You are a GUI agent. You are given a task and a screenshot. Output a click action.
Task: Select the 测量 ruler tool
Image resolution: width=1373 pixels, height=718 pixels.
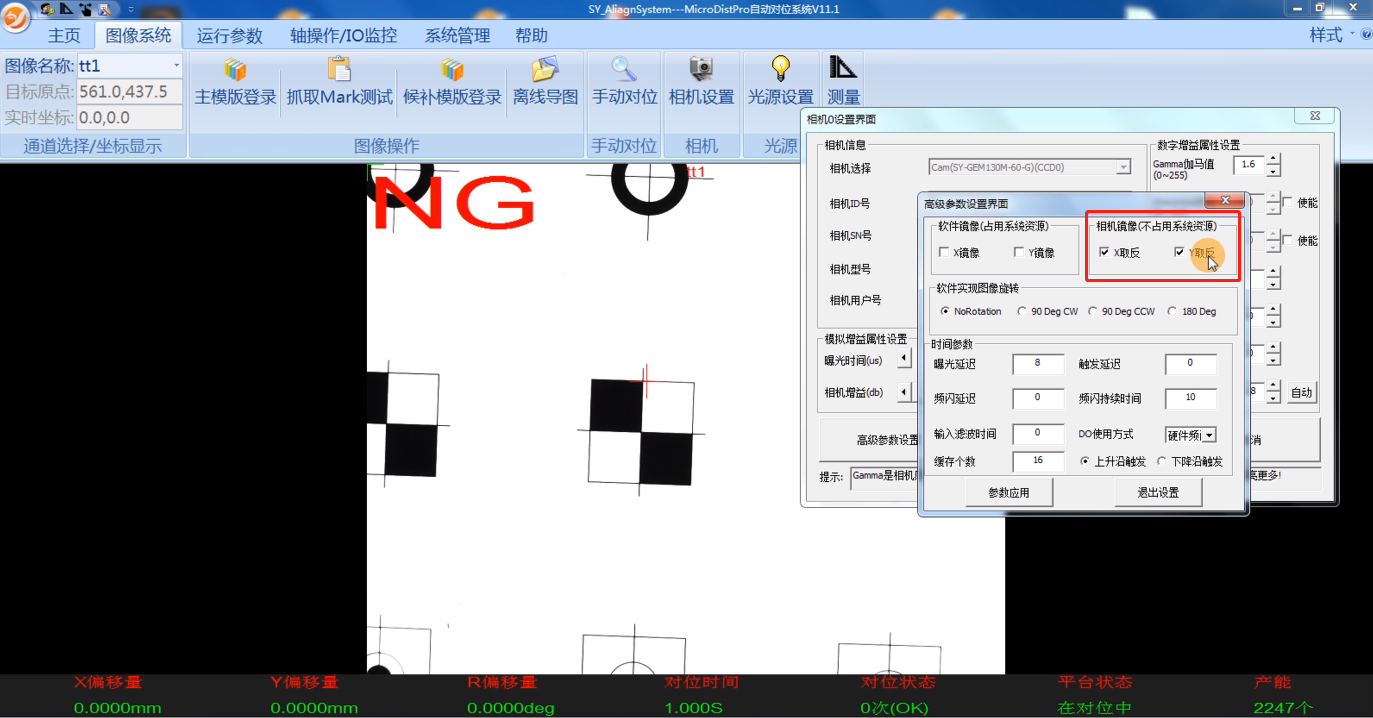click(x=843, y=71)
